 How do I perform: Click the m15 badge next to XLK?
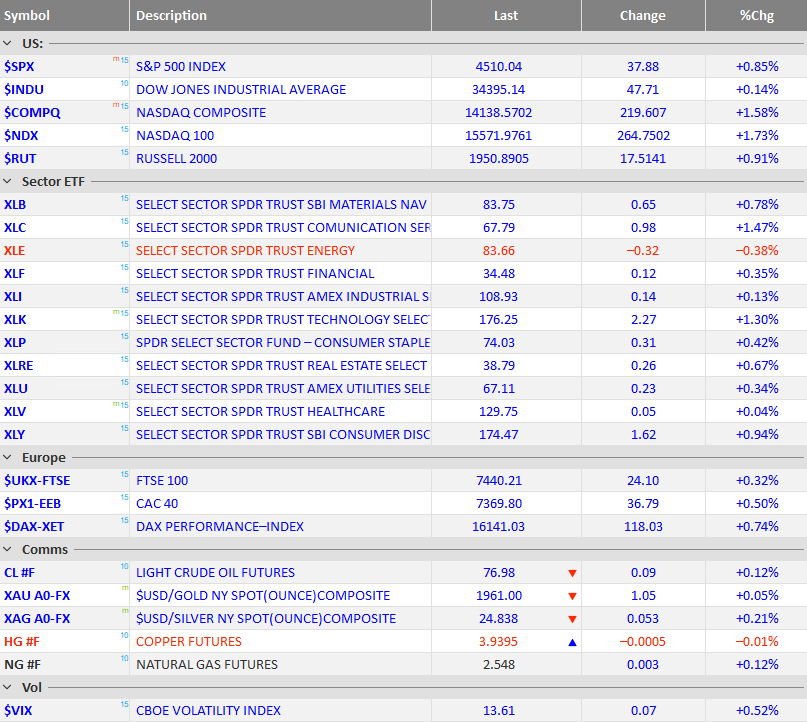tap(120, 312)
